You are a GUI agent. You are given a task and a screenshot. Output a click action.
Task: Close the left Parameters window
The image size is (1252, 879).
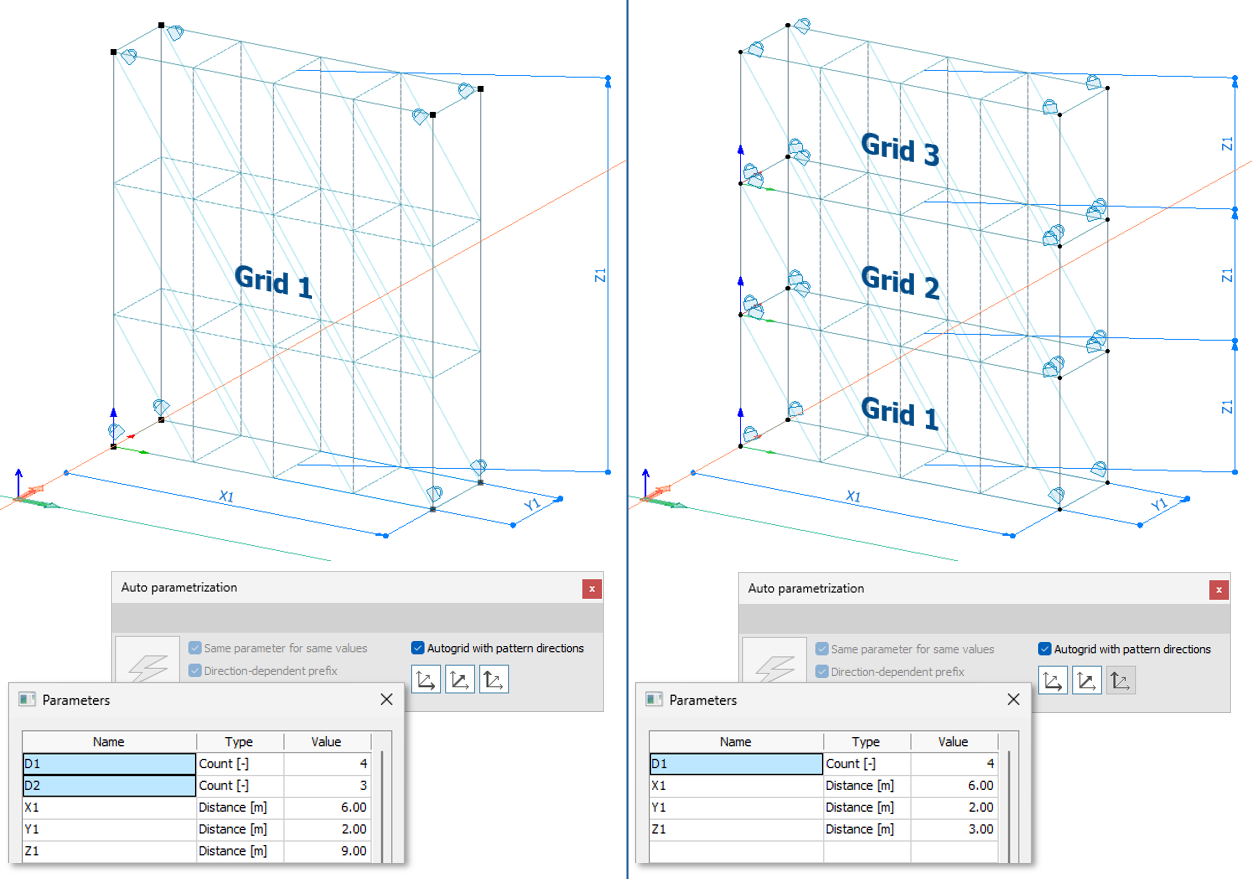[386, 699]
